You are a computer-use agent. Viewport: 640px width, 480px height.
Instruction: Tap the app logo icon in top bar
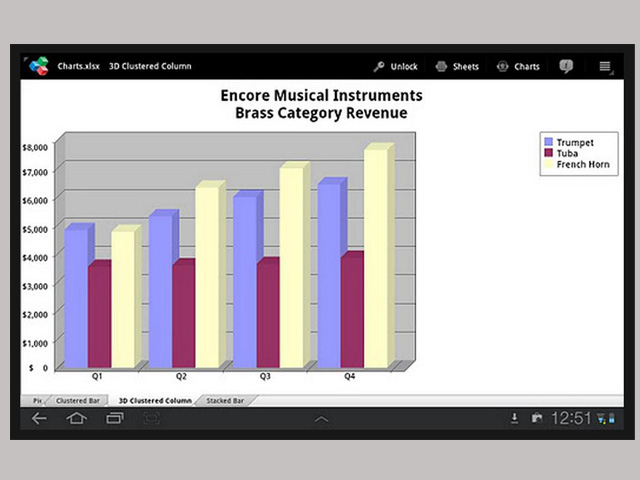[38, 67]
